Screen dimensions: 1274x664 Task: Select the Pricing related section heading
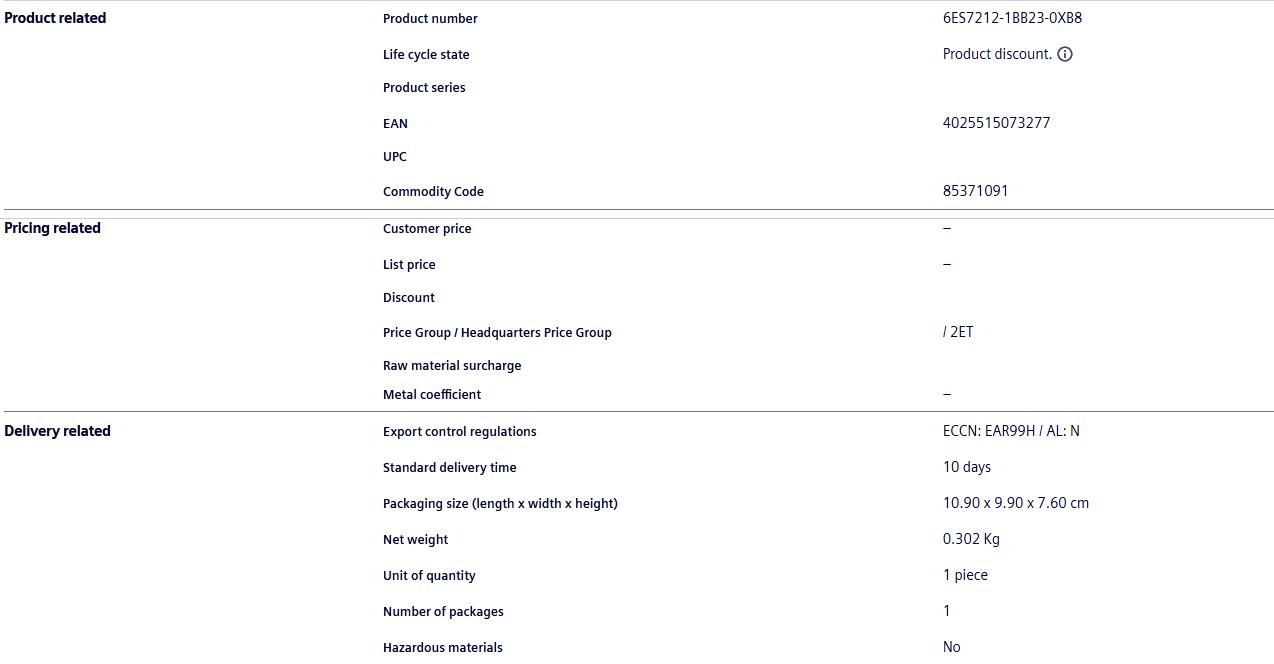[x=52, y=228]
